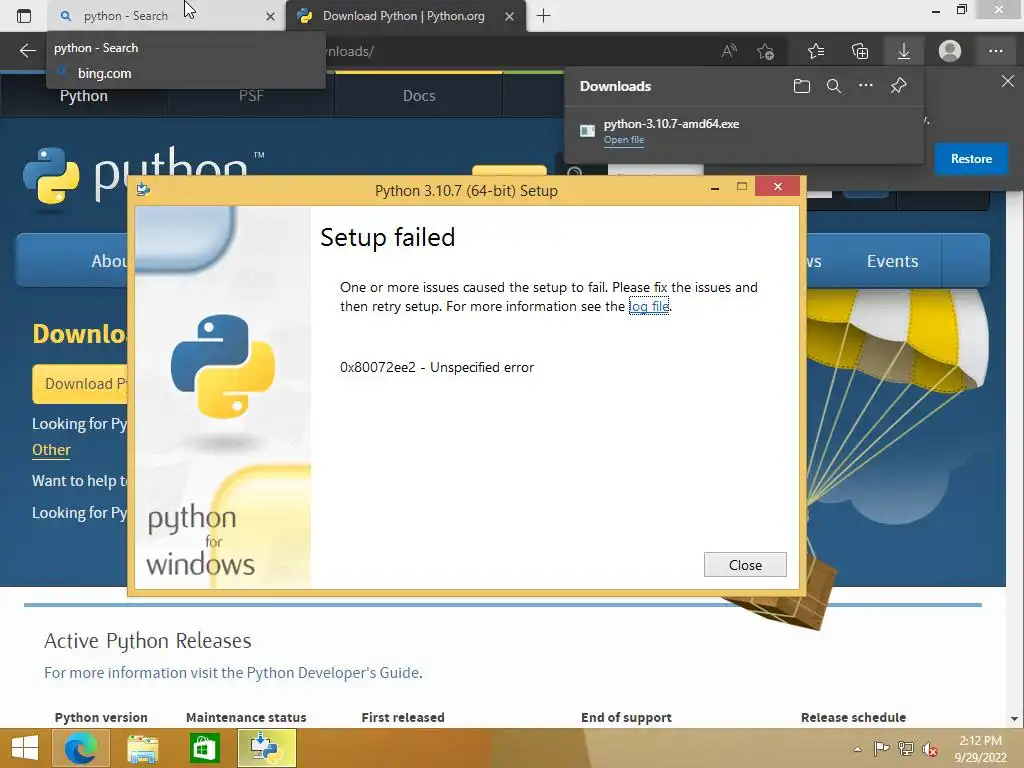Click the error code 0x80072ee2 text

pos(377,368)
